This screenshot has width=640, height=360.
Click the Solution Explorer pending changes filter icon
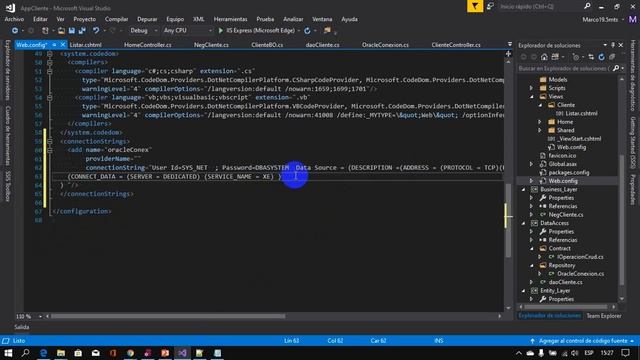(576, 57)
